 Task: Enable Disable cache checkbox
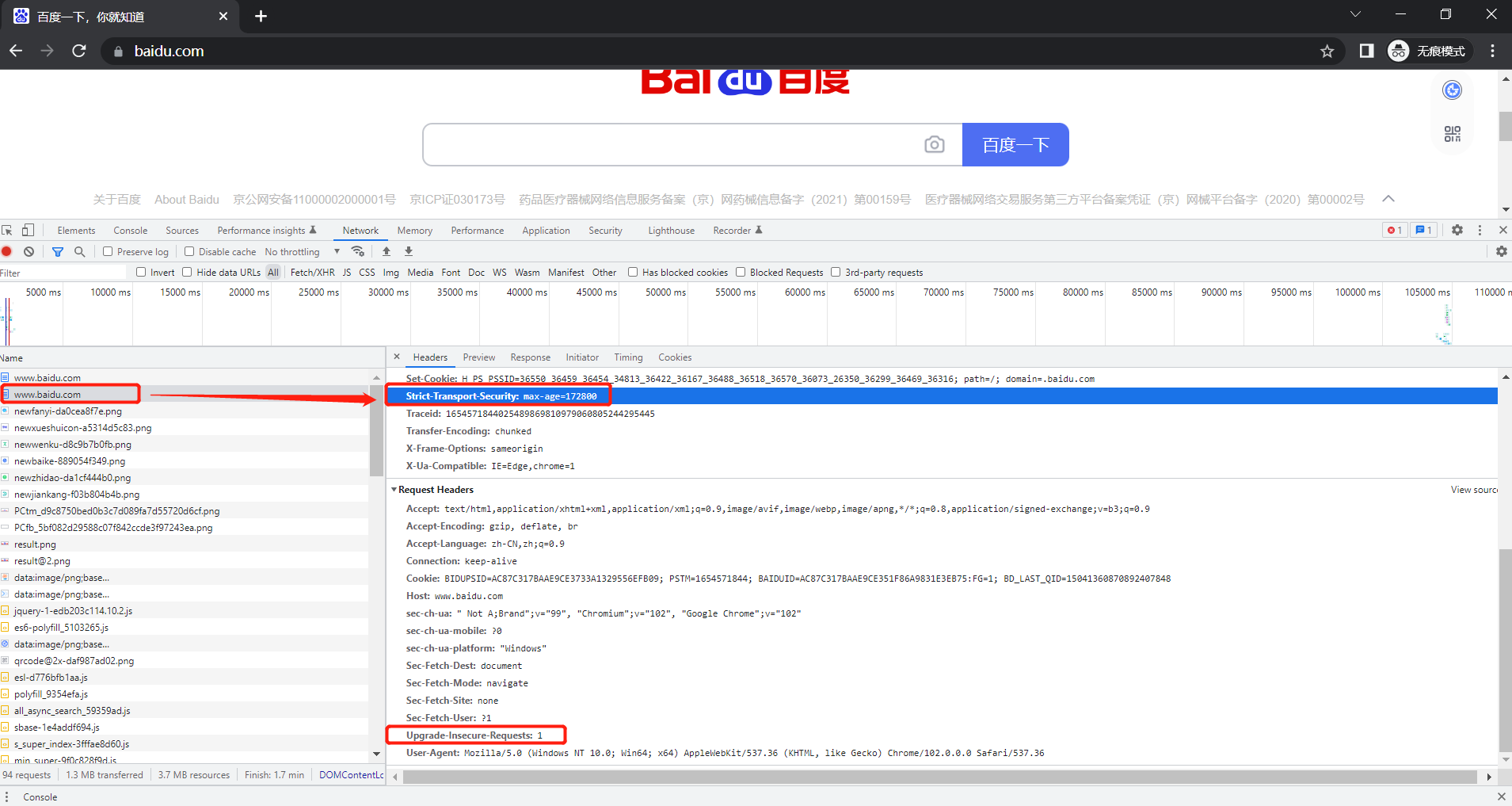pos(189,251)
